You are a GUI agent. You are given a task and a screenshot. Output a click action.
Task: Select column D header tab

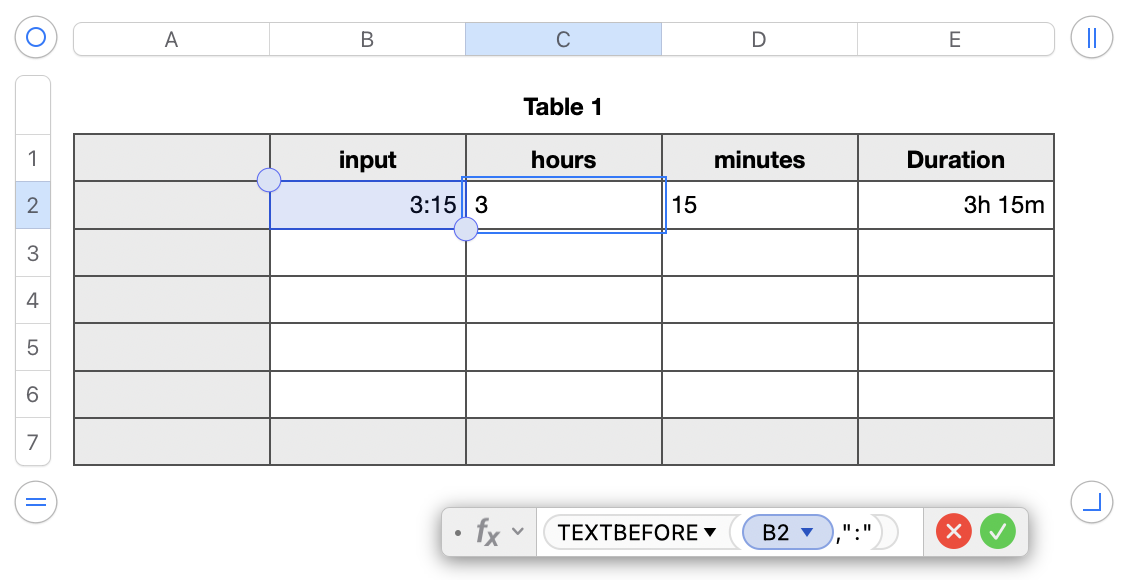pyautogui.click(x=759, y=40)
